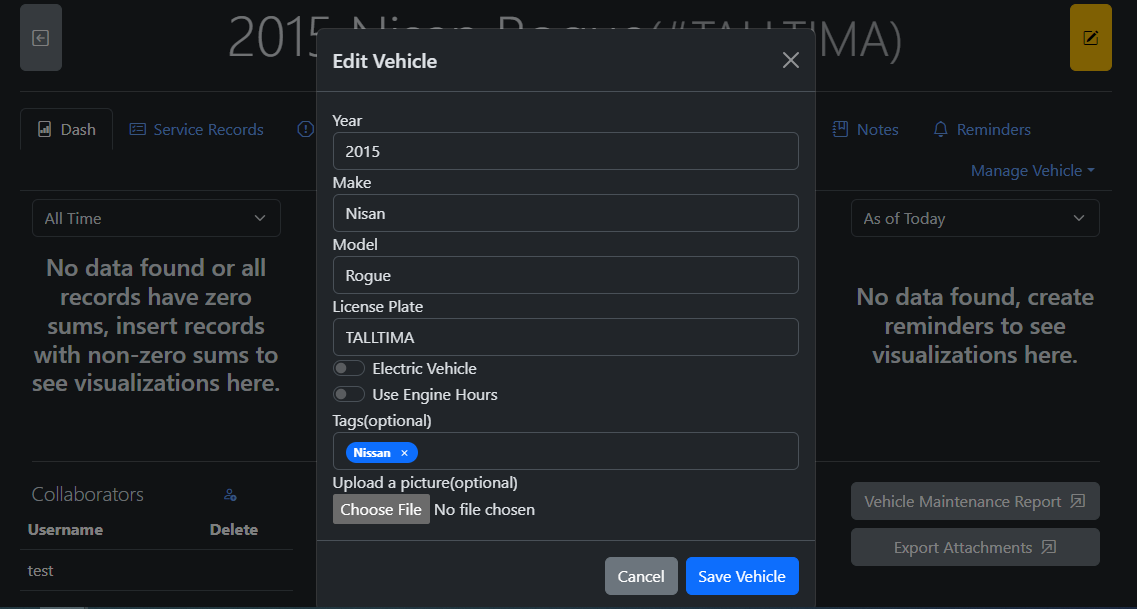Switch to the Dash tab

[67, 129]
